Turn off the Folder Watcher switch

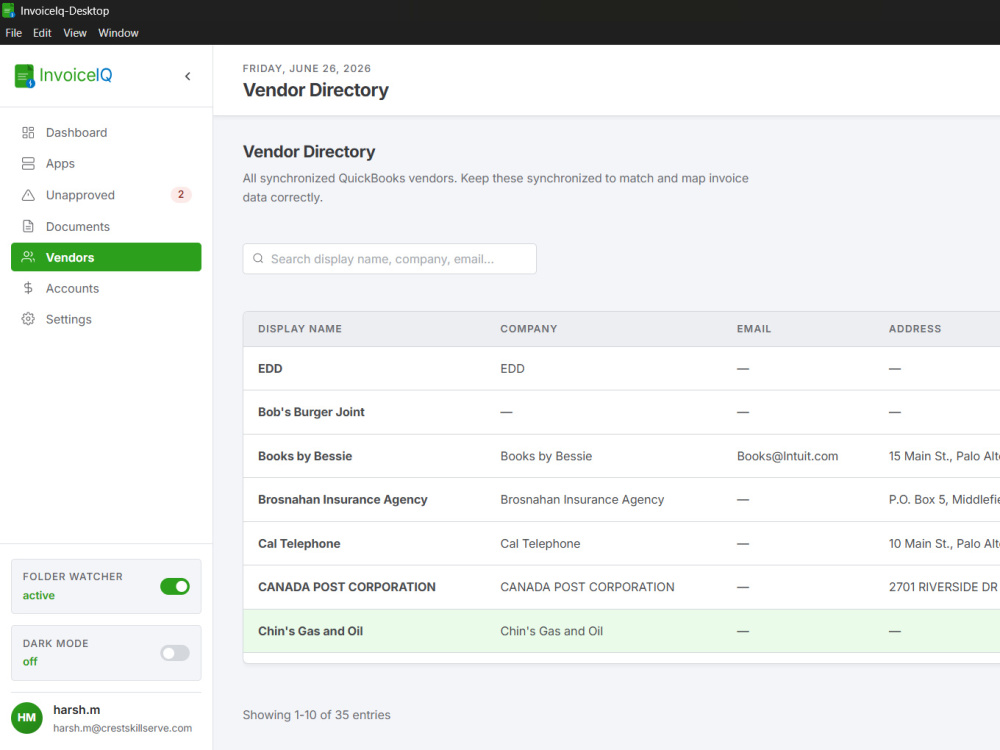[x=175, y=587]
